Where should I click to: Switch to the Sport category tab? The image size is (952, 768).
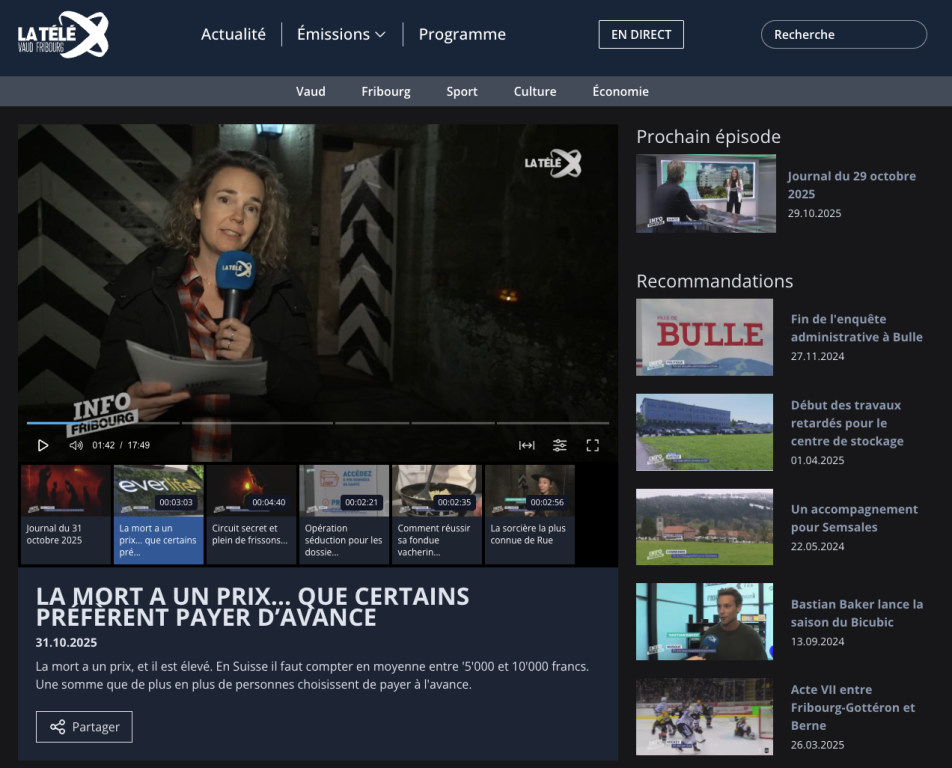[461, 91]
